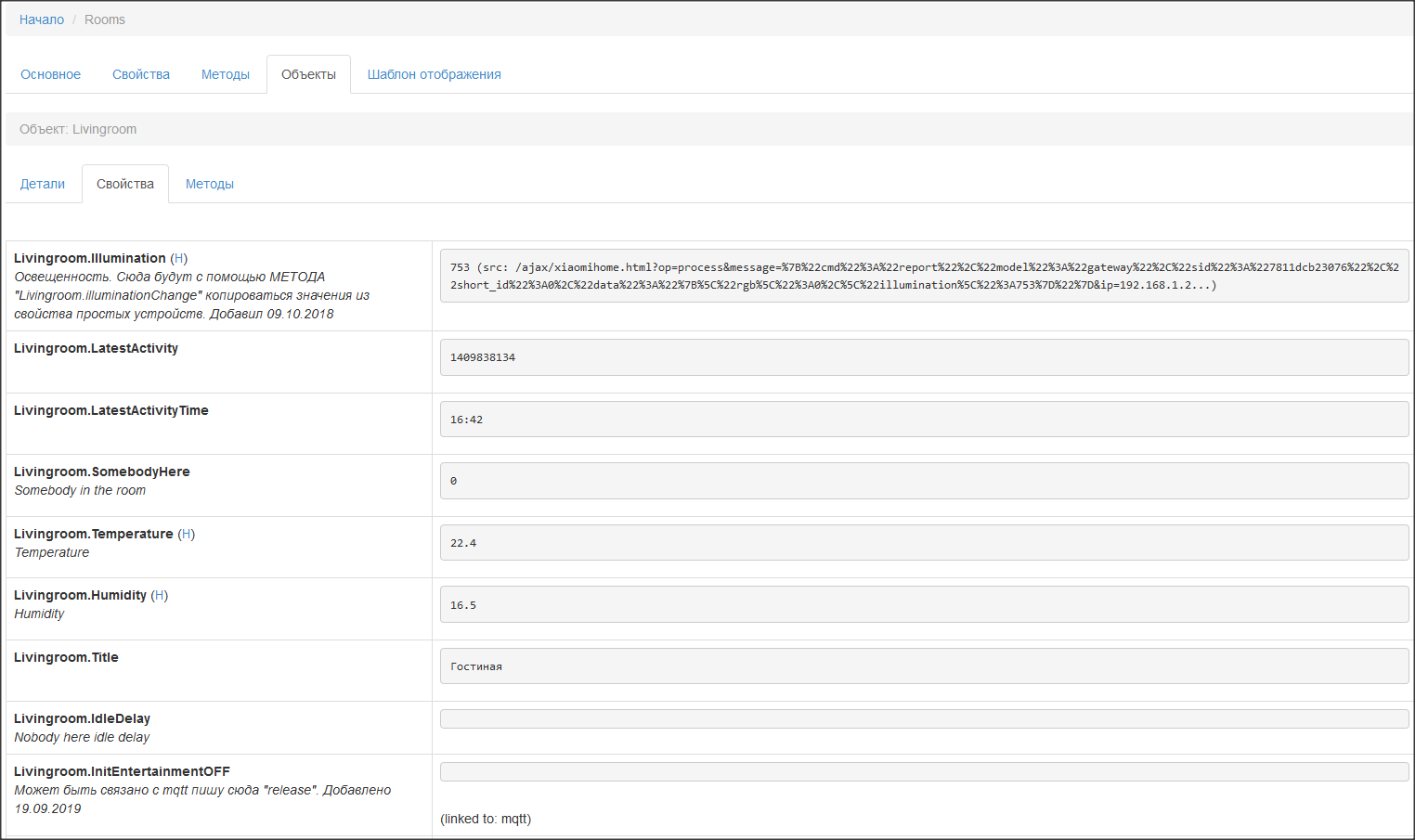Switch to the Основное tab

[x=50, y=74]
